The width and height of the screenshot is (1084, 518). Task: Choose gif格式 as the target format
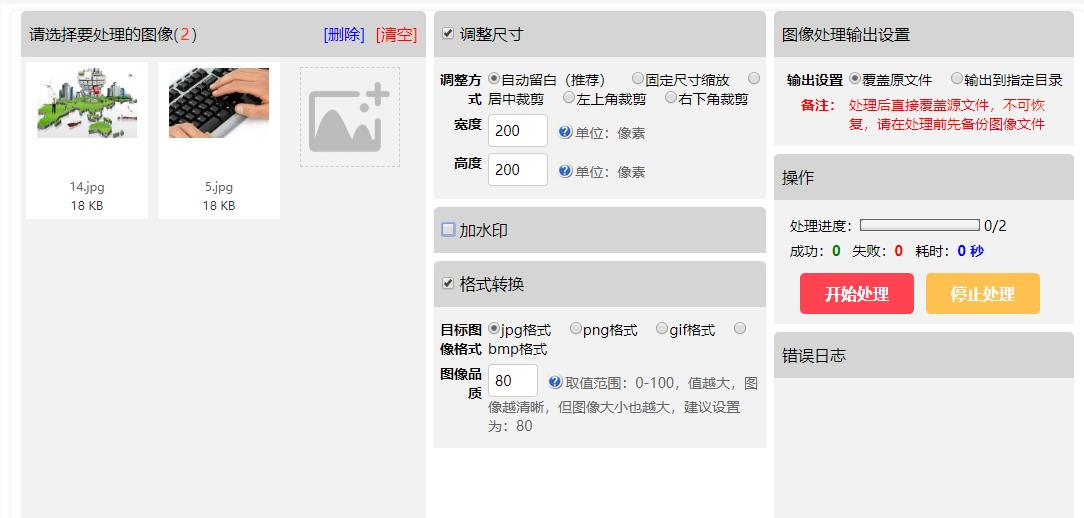(x=662, y=328)
